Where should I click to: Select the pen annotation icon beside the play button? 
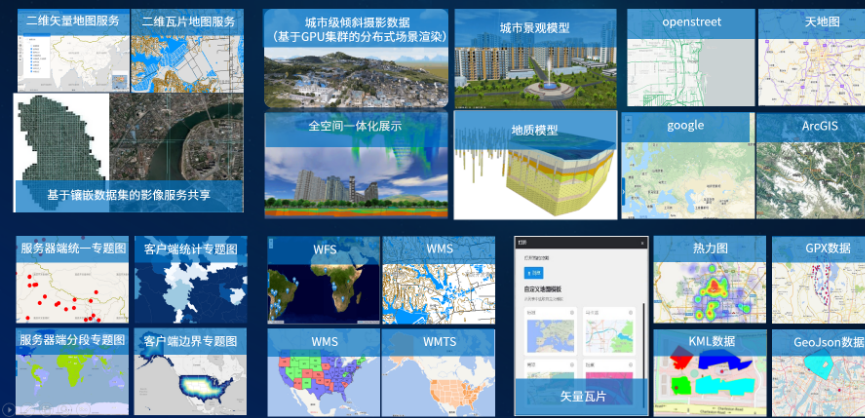(x=28, y=410)
